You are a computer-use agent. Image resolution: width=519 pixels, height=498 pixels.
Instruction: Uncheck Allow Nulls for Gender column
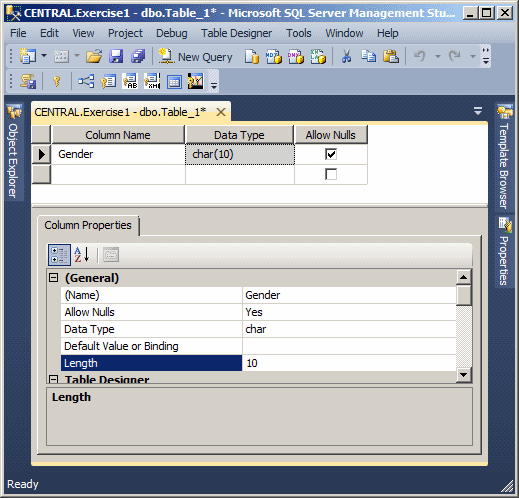331,154
